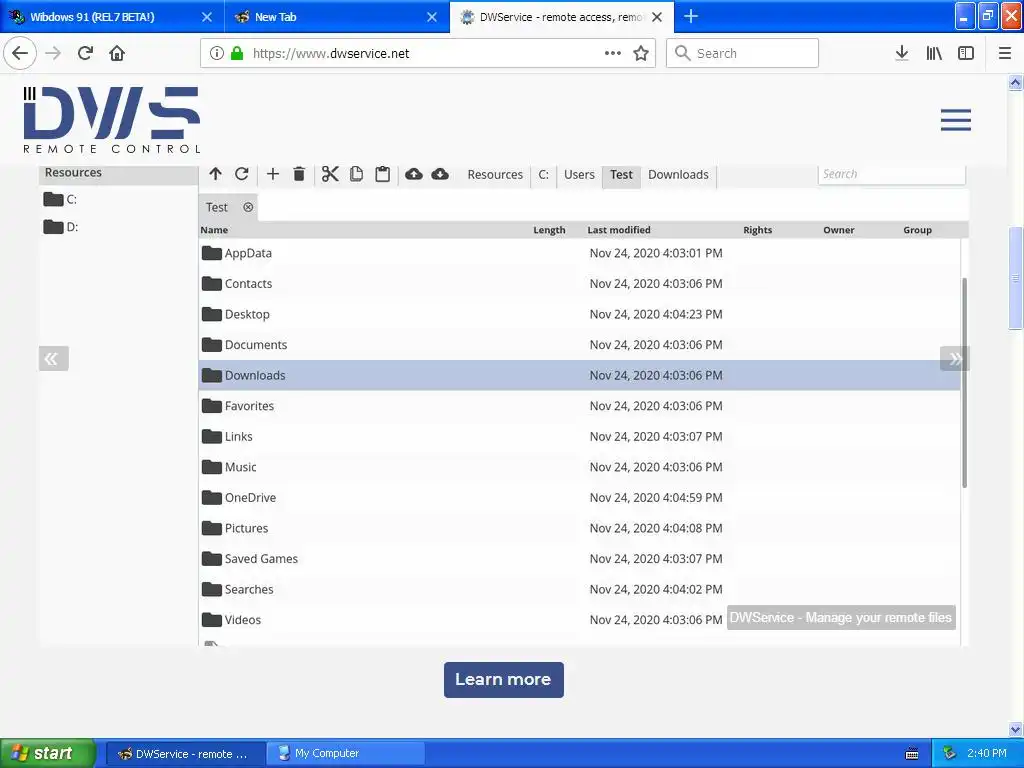Viewport: 1024px width, 768px height.
Task: Switch to the Windows 91 browser tab
Action: click(112, 16)
